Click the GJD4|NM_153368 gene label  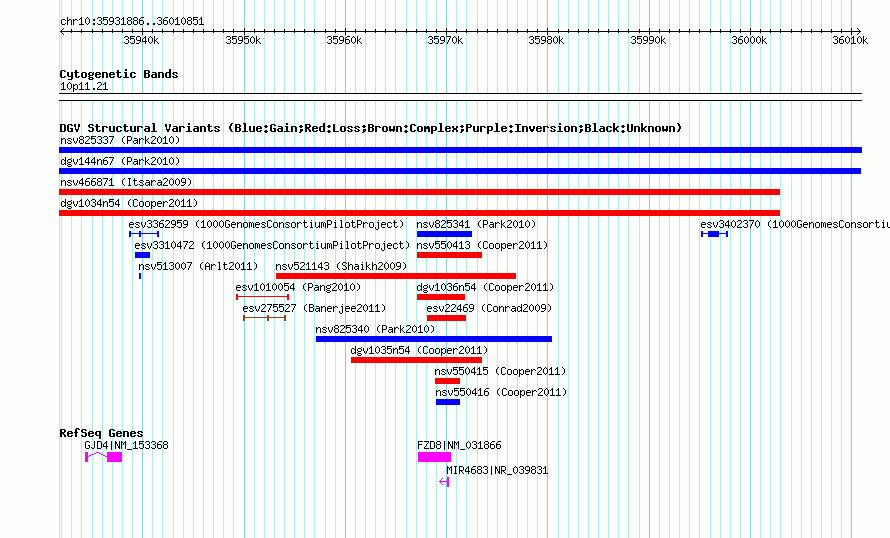[126, 445]
